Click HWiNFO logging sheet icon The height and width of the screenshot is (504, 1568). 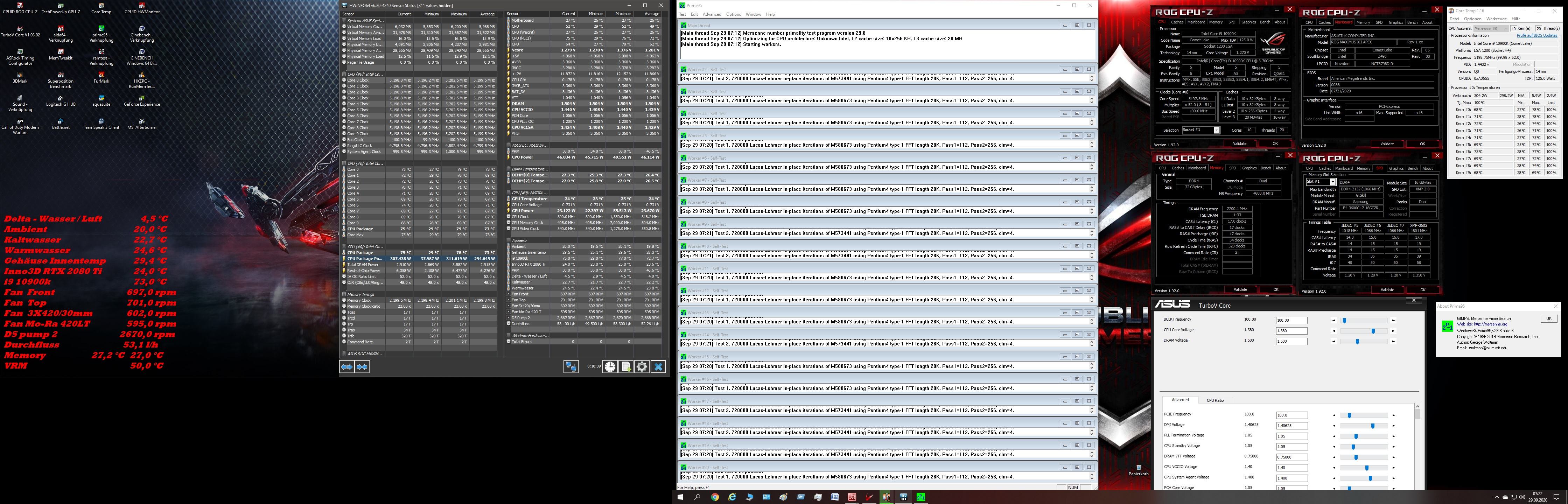click(626, 366)
